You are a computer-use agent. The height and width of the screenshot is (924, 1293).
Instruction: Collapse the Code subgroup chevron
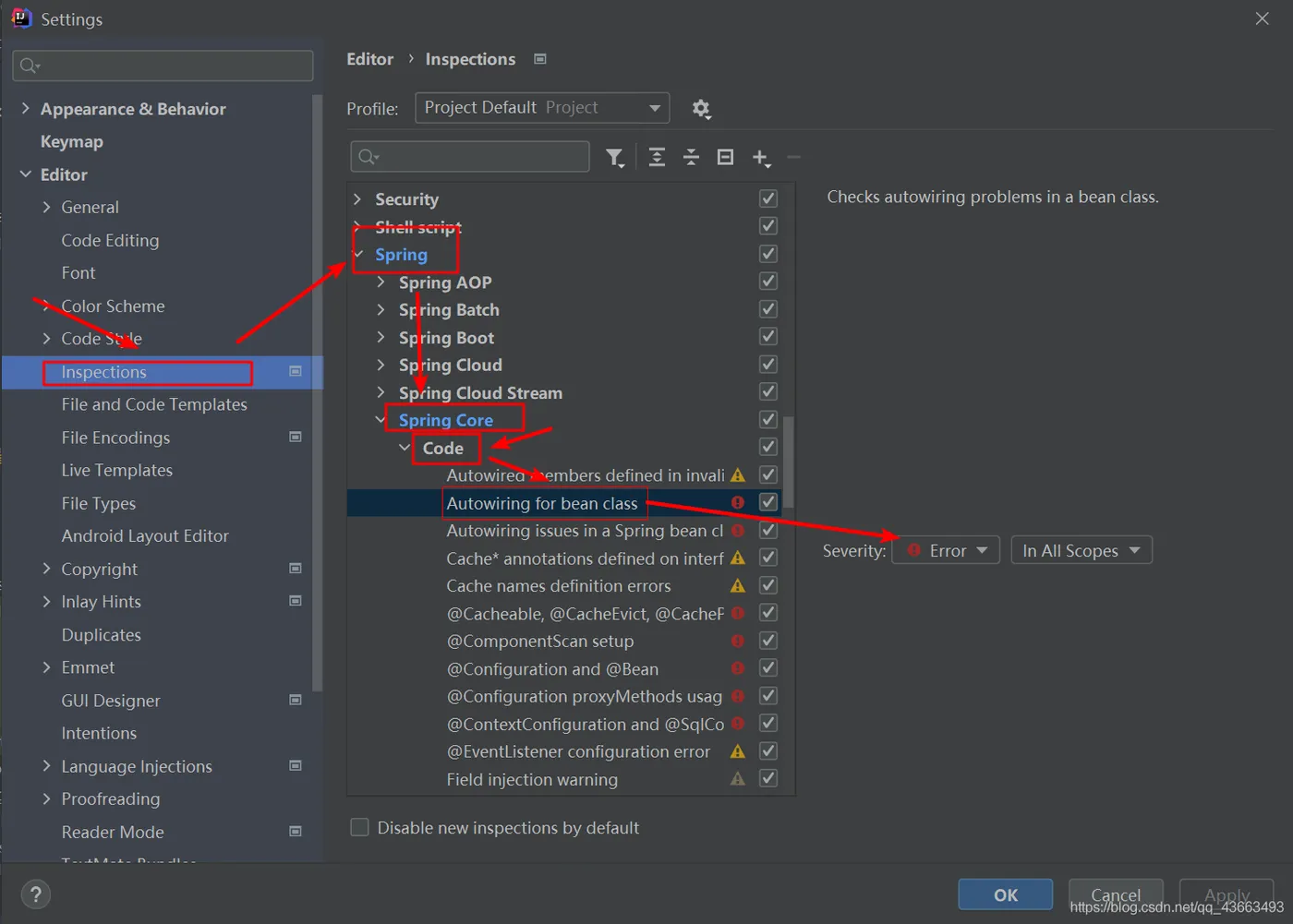[x=405, y=448]
